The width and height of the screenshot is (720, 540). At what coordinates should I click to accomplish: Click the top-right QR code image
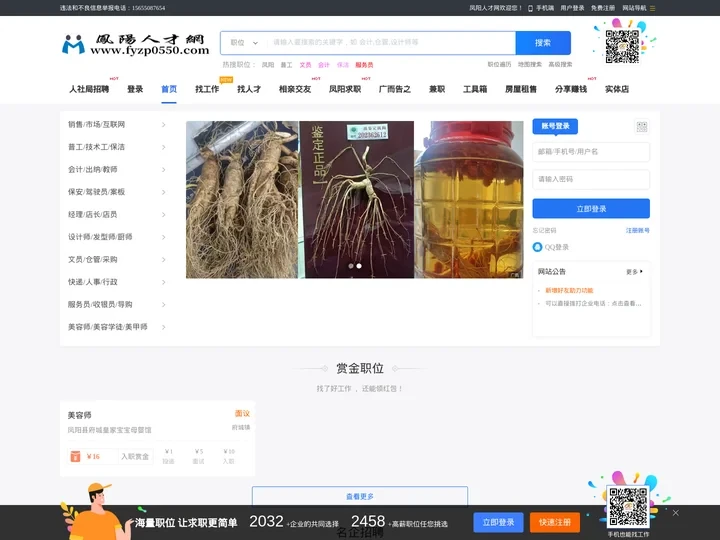(622, 46)
